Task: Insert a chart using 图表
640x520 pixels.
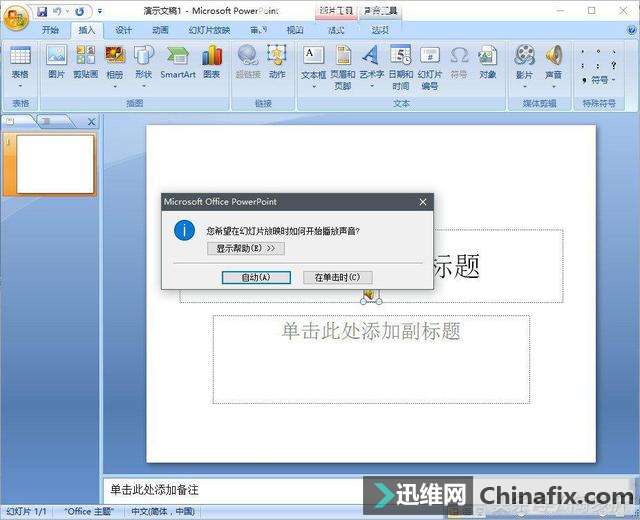Action: pos(211,61)
